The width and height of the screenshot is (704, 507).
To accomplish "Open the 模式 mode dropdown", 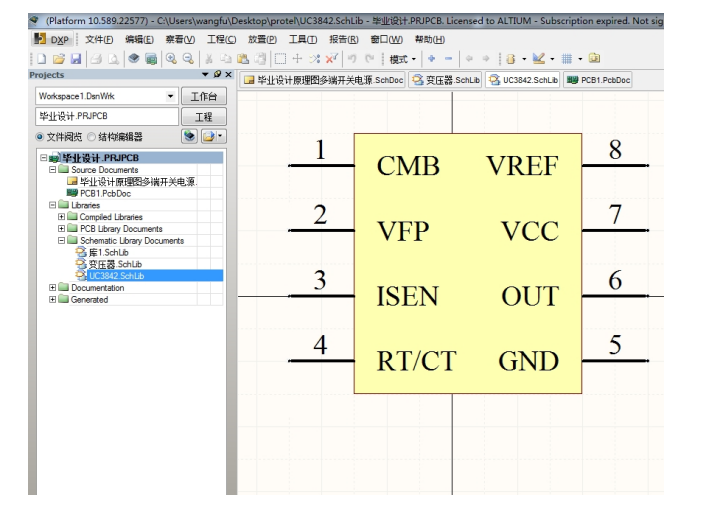I will [x=403, y=59].
